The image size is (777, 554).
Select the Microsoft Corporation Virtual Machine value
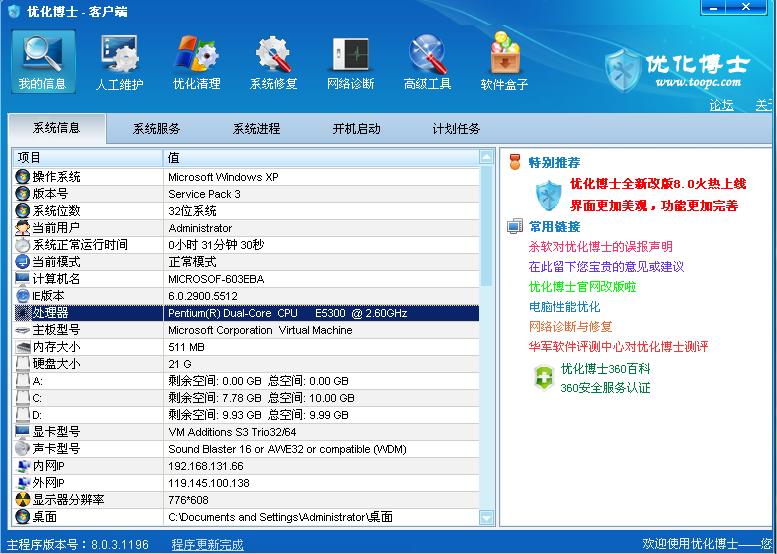click(x=260, y=330)
